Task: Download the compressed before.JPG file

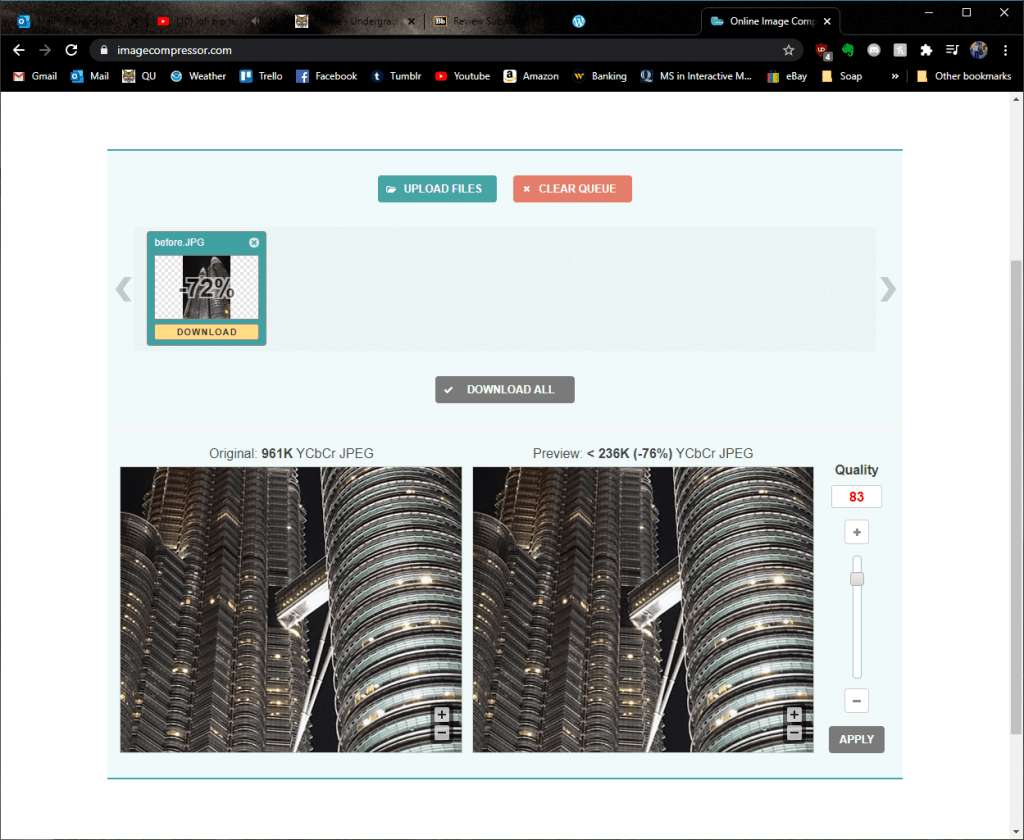Action: (x=207, y=332)
